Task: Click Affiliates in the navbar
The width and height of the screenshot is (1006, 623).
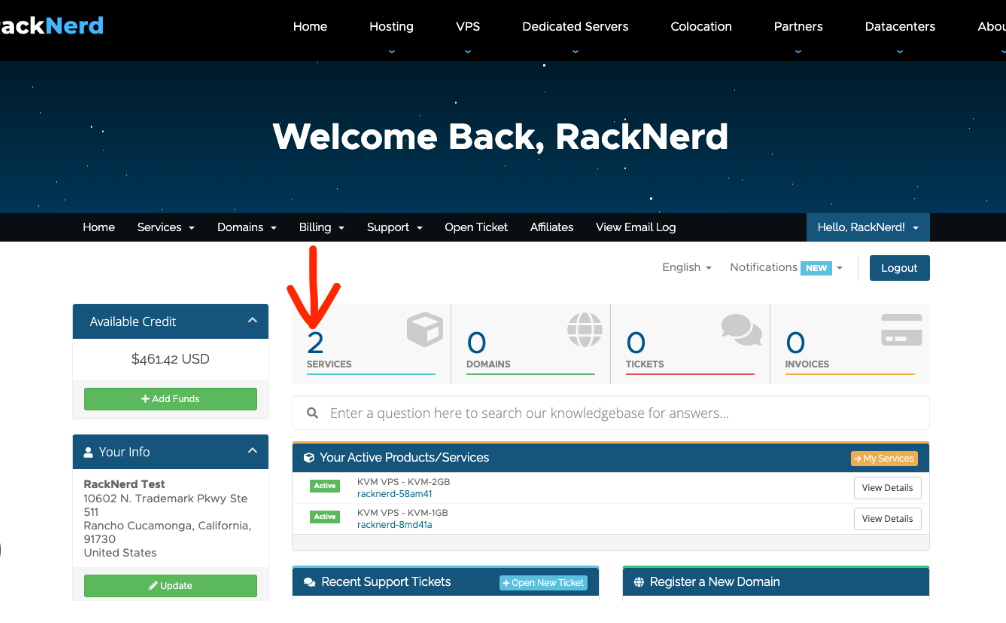Action: tap(552, 227)
